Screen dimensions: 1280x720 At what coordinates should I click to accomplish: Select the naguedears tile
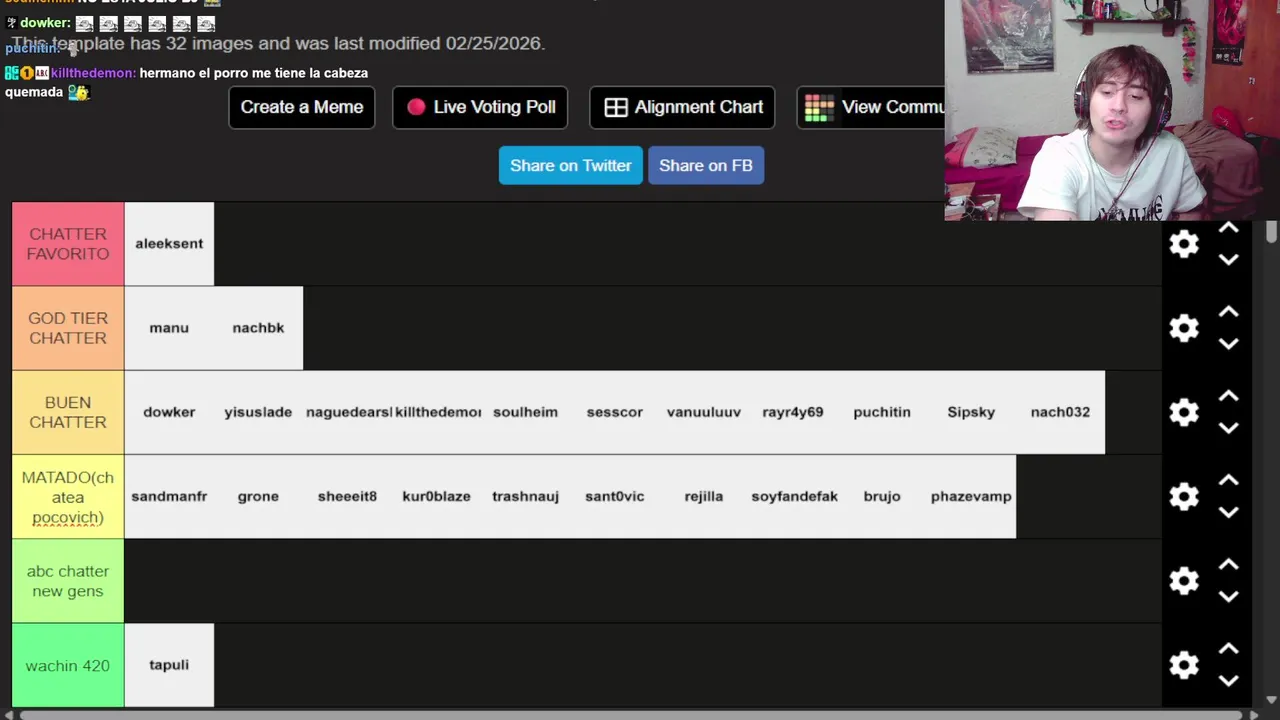[x=348, y=412]
